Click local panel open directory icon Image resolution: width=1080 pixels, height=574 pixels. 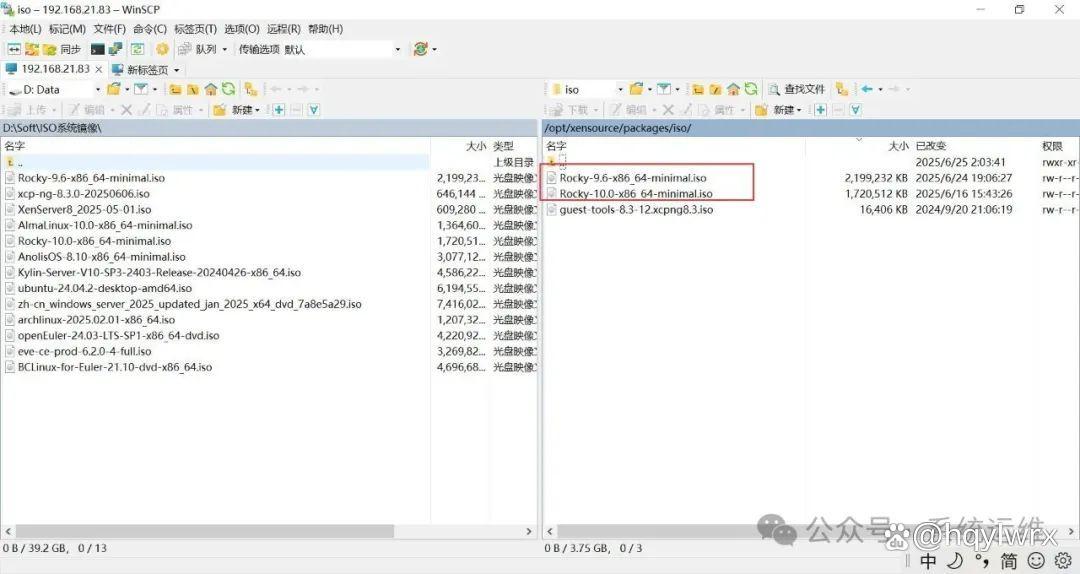pos(114,89)
